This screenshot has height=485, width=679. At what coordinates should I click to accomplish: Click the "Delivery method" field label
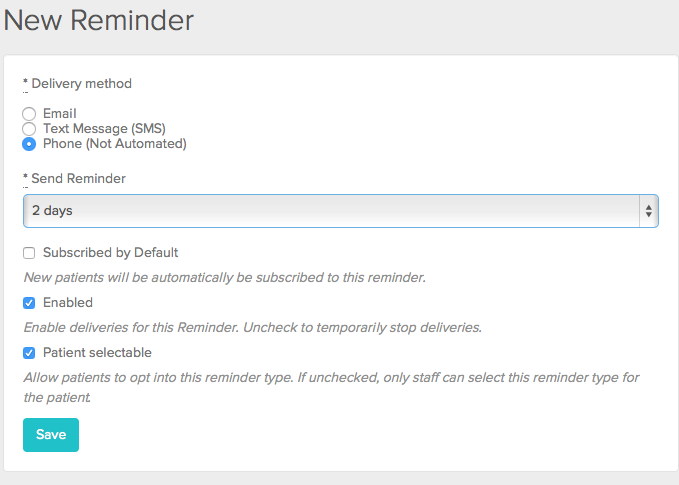81,84
